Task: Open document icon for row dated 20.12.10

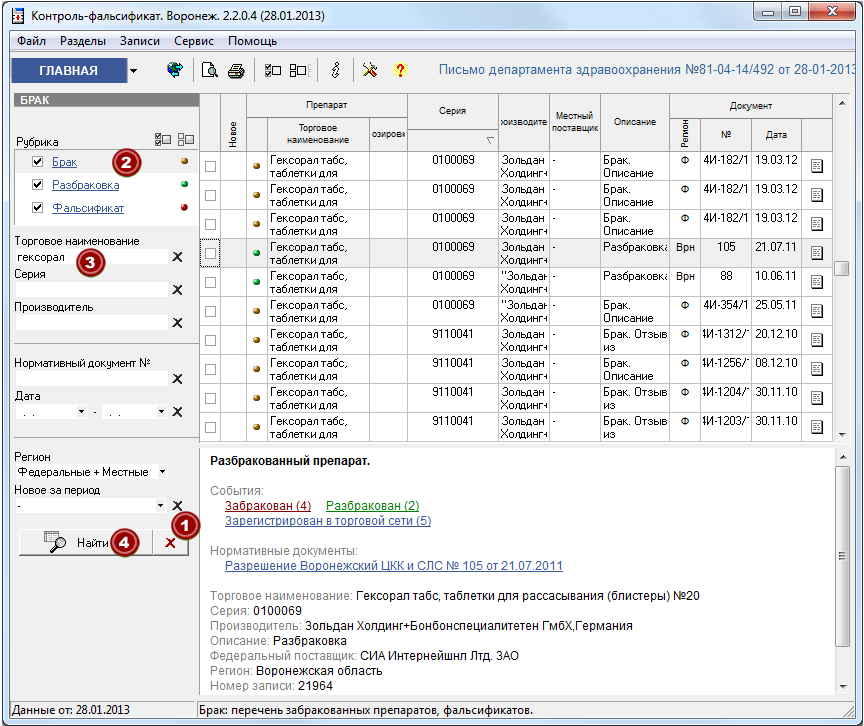Action: [817, 340]
